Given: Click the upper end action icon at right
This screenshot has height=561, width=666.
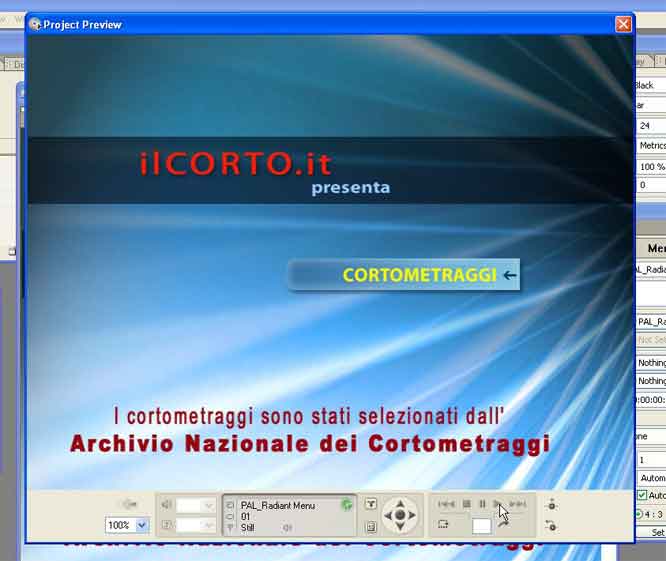Looking at the screenshot, I should (551, 505).
